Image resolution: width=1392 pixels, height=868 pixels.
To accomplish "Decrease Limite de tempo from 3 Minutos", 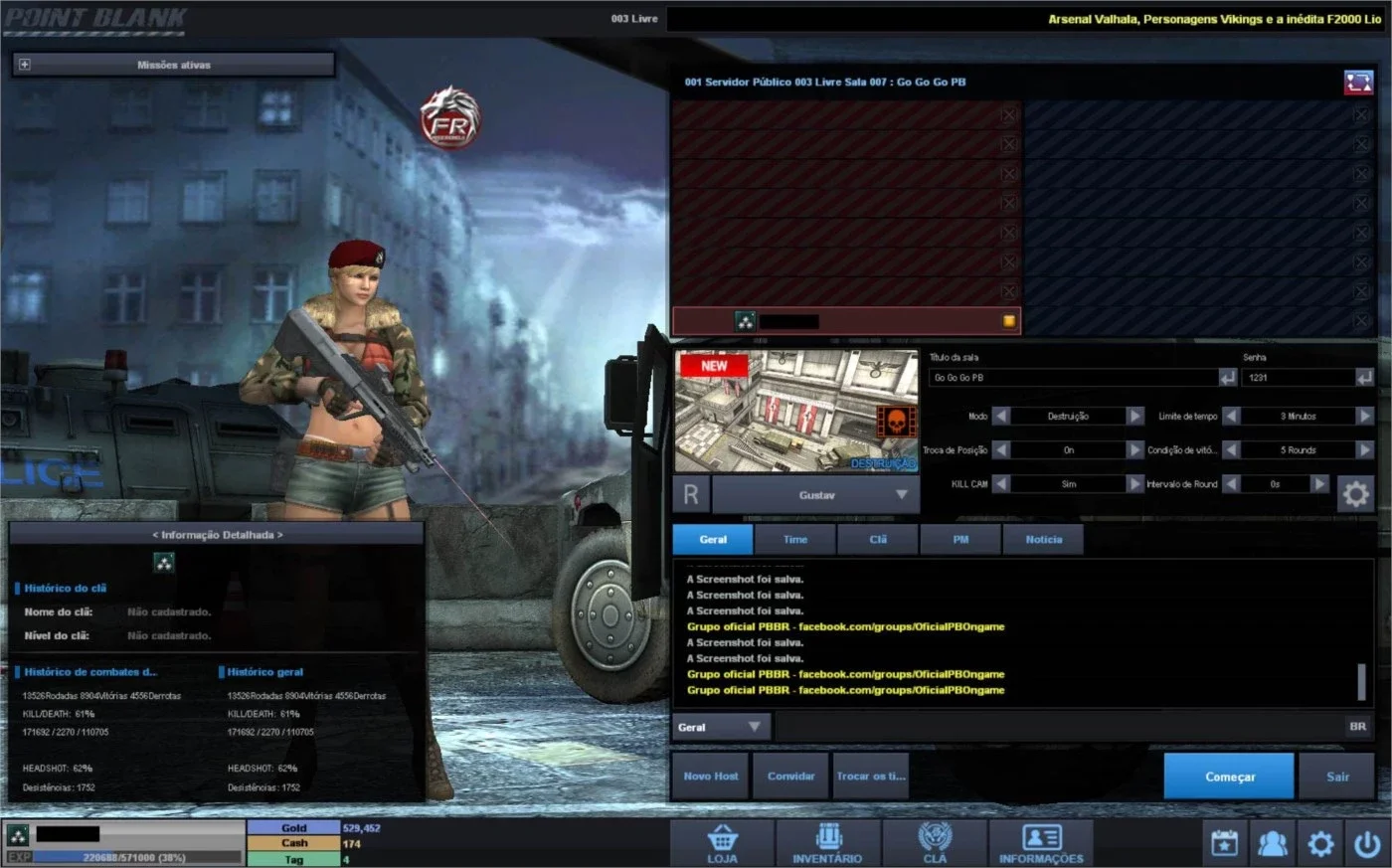I will (1231, 417).
